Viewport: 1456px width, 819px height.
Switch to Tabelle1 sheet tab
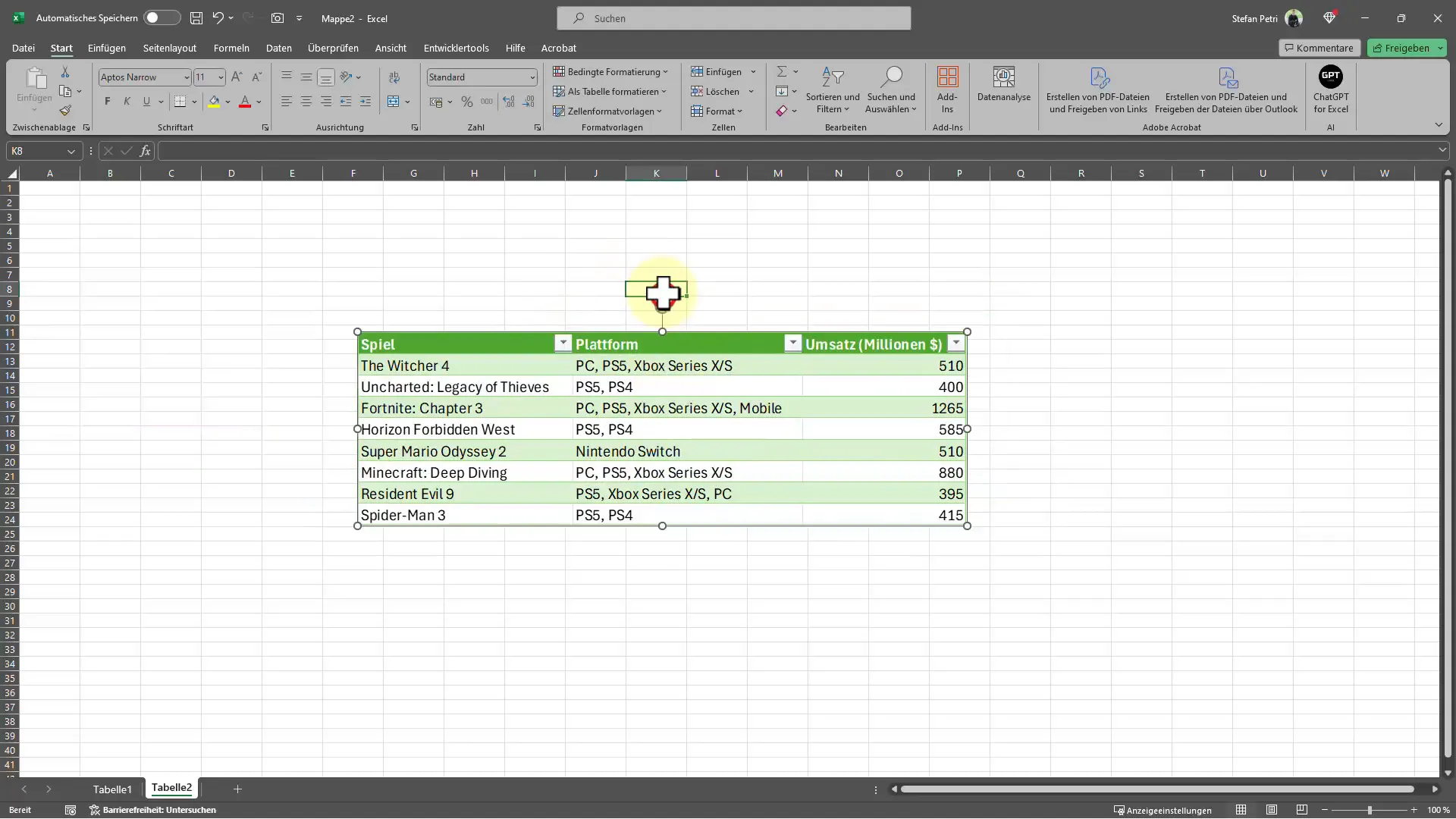tap(112, 789)
